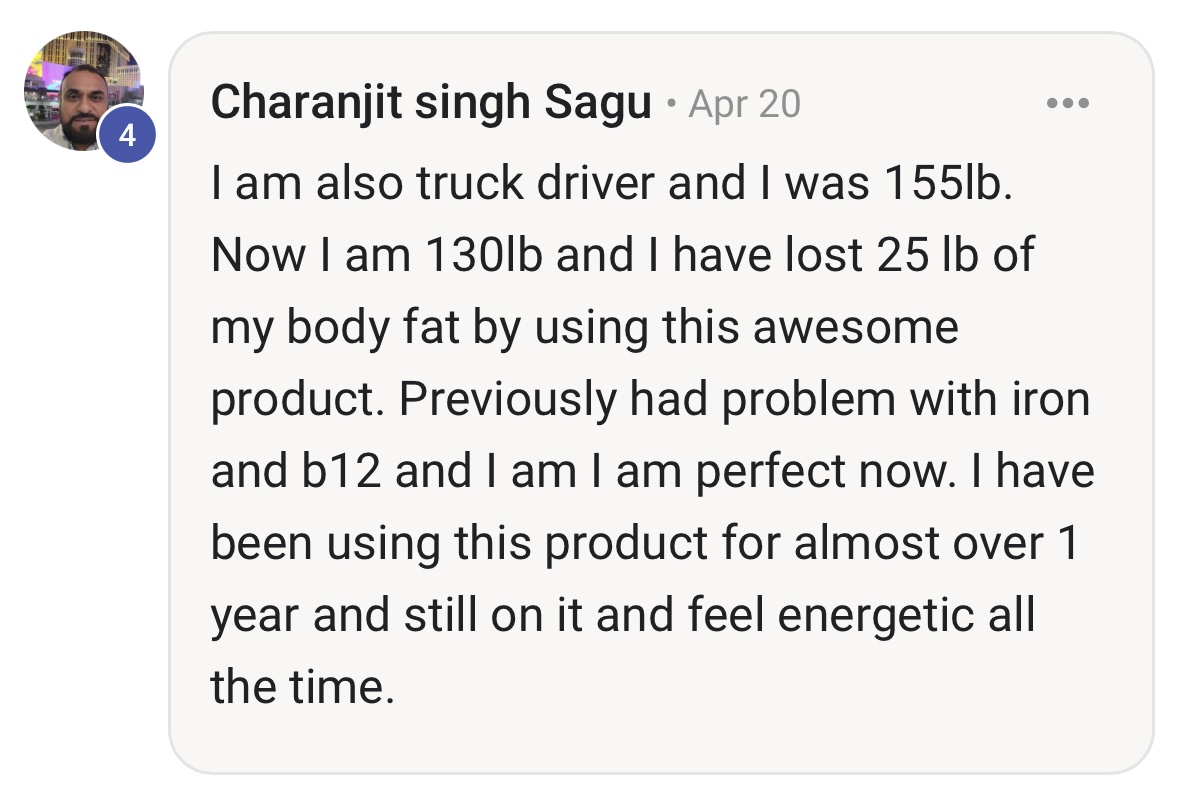The height and width of the screenshot is (798, 1179).
Task: Click the Apr 20 comment timestamp
Action: tap(744, 104)
